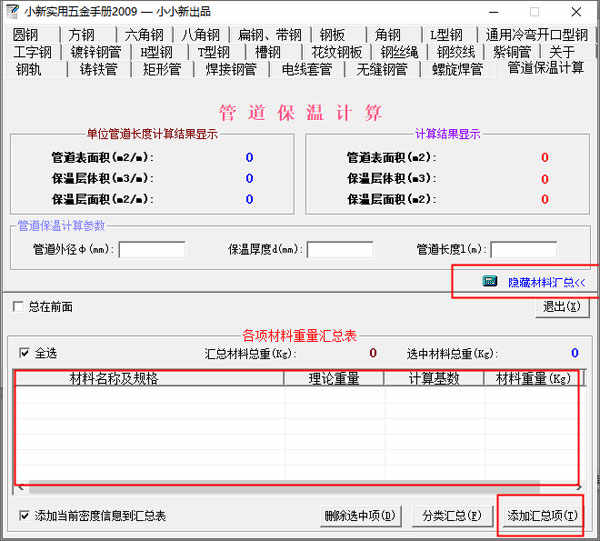Select the 钢板 tab
Image resolution: width=600 pixels, height=541 pixels.
pos(332,35)
